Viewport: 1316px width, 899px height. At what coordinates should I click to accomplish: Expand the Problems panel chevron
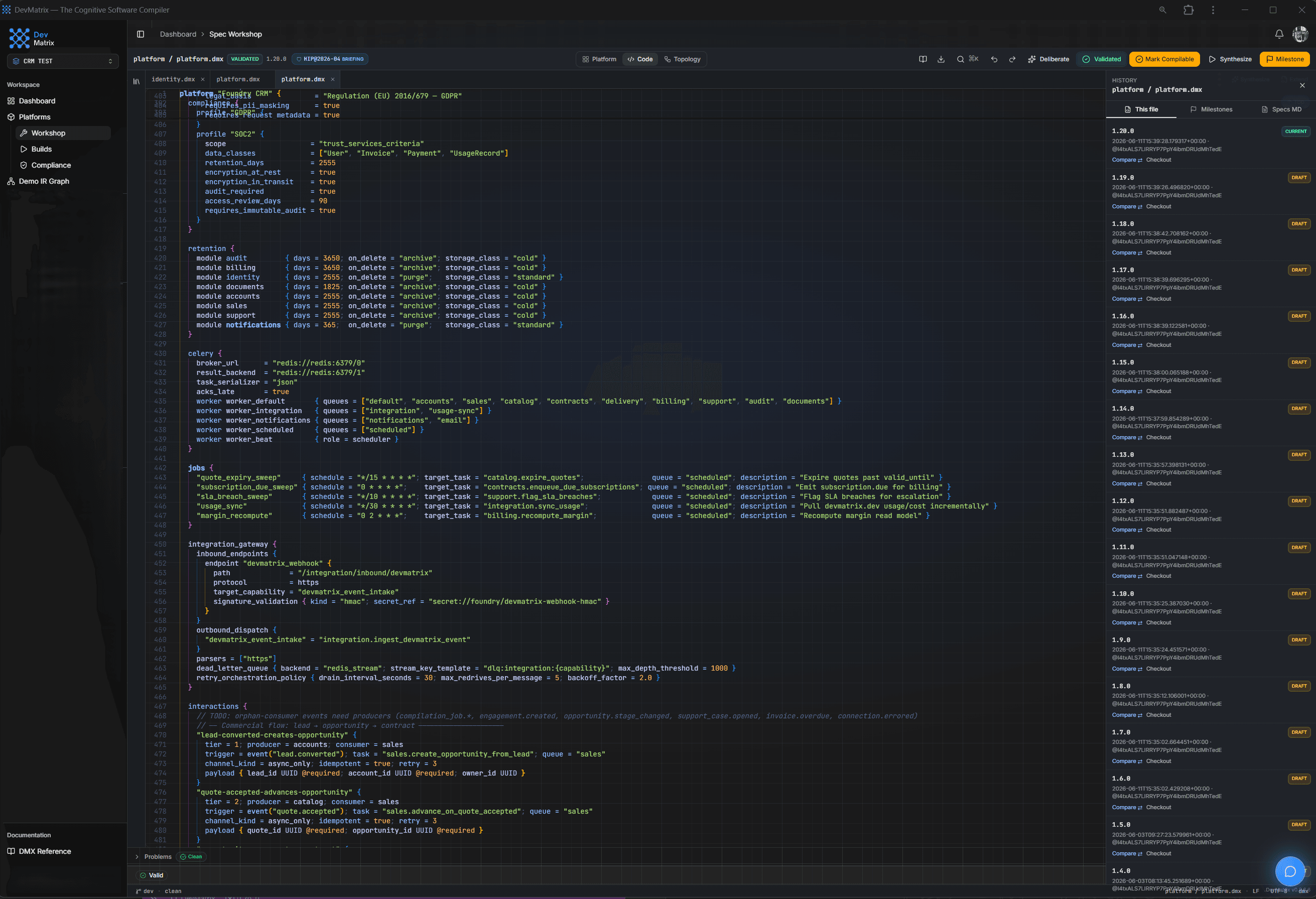137,856
